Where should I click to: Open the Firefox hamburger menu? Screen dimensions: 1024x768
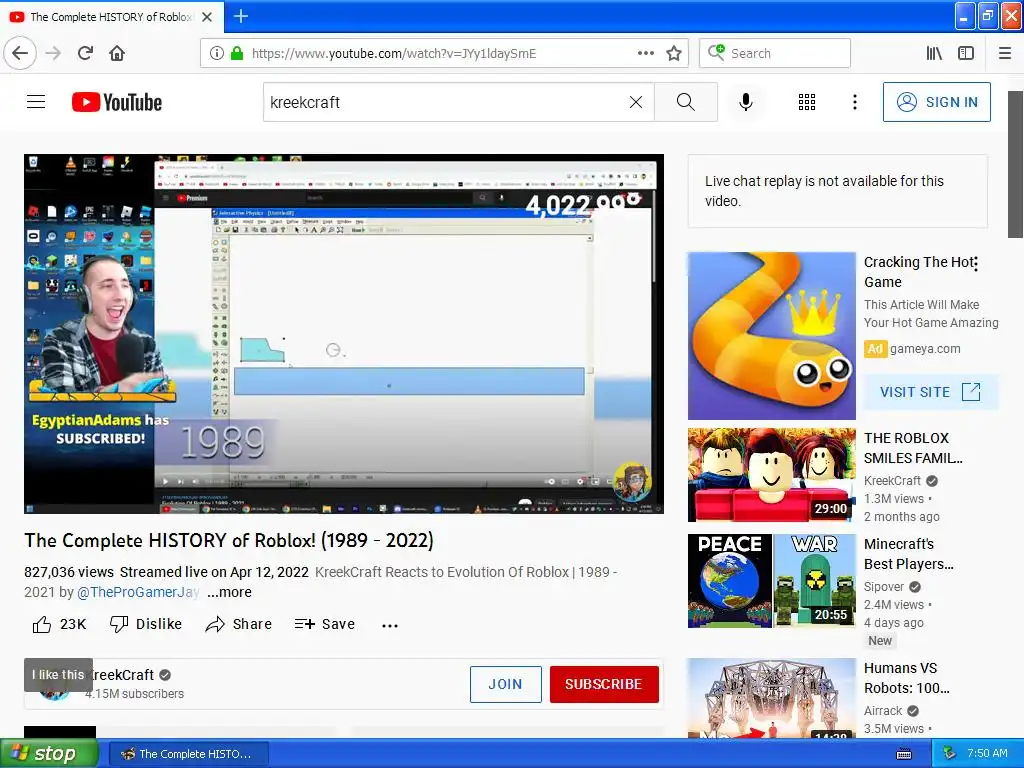(1005, 53)
